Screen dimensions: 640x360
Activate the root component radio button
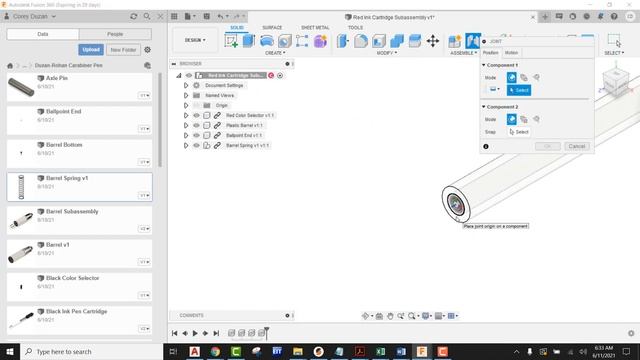280,76
